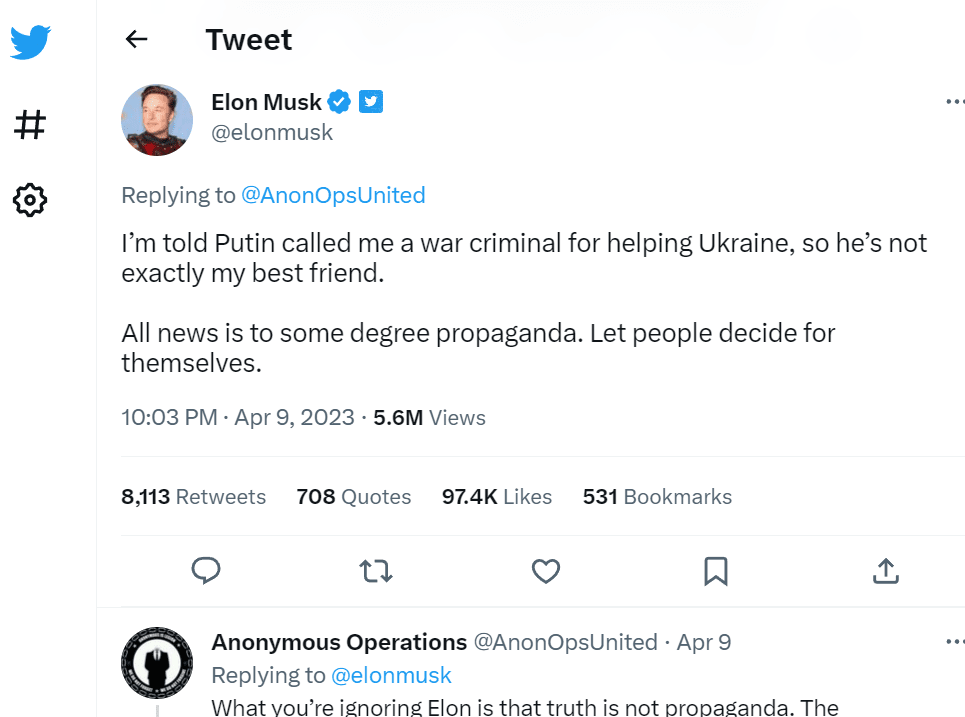Screen dimensions: 965x717
Task: Click the blue verified checkmark badge
Action: pyautogui.click(x=340, y=102)
